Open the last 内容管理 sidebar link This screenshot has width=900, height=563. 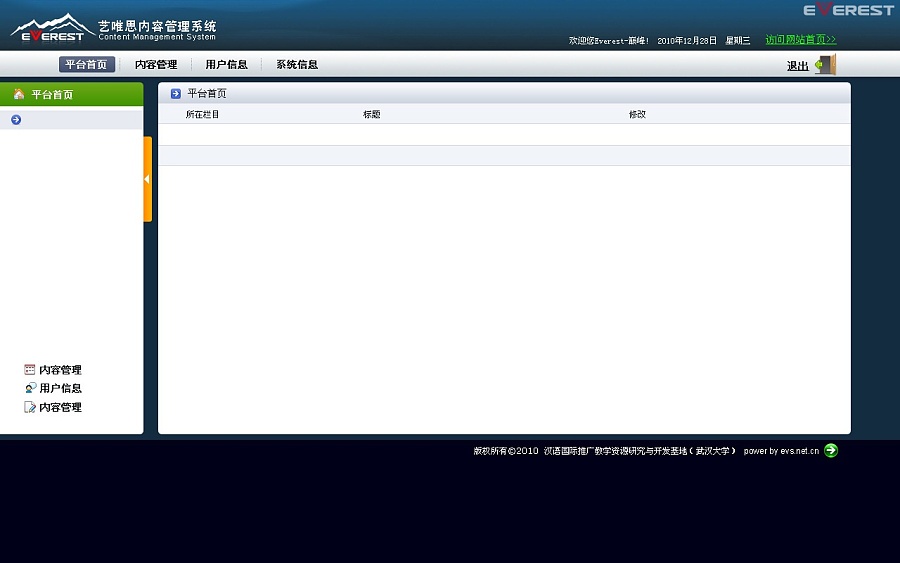(60, 407)
